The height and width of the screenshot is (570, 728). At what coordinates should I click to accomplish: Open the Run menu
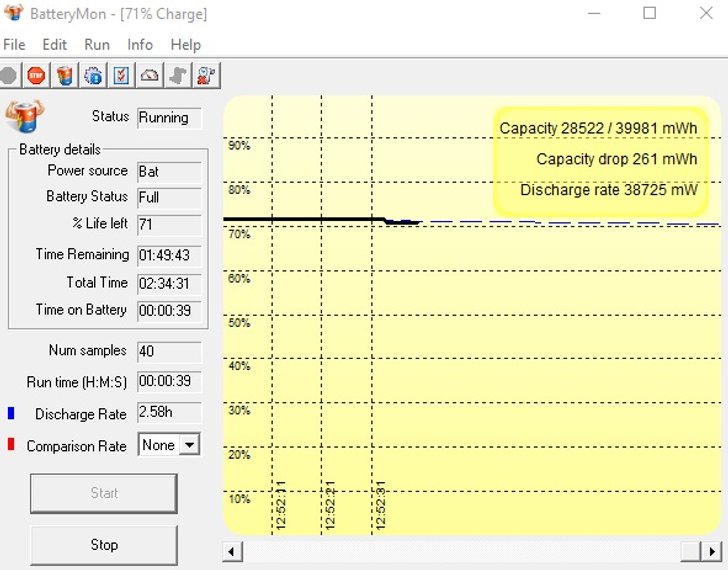click(97, 45)
